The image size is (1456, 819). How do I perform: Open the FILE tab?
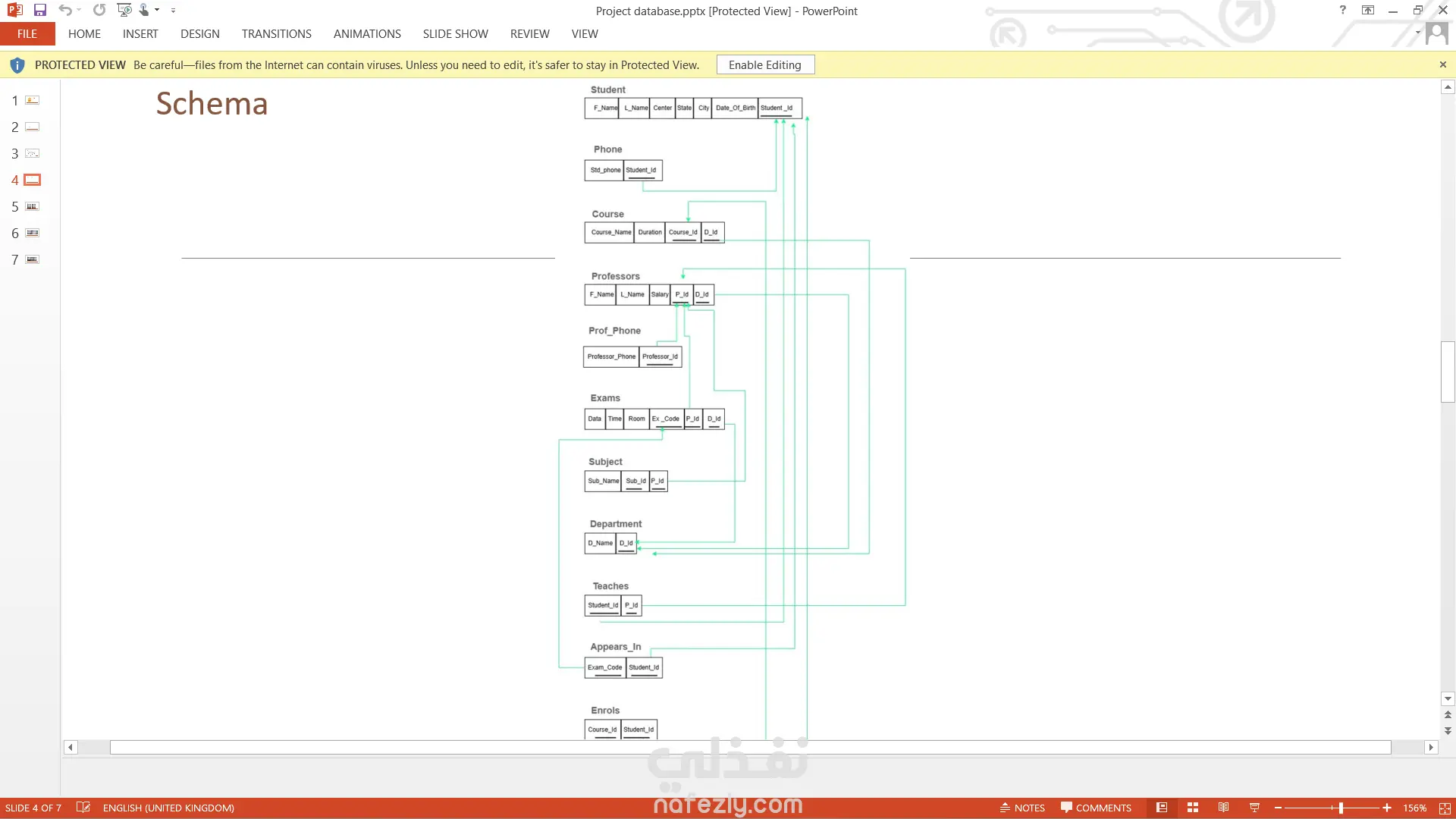tap(27, 34)
